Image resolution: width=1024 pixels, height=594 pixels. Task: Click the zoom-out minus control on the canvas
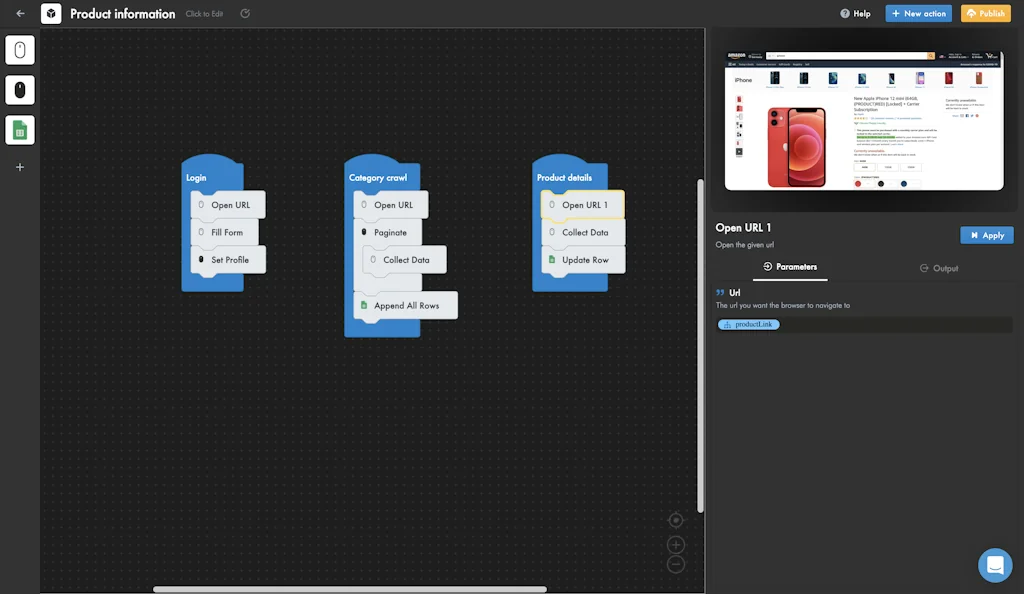pos(676,563)
